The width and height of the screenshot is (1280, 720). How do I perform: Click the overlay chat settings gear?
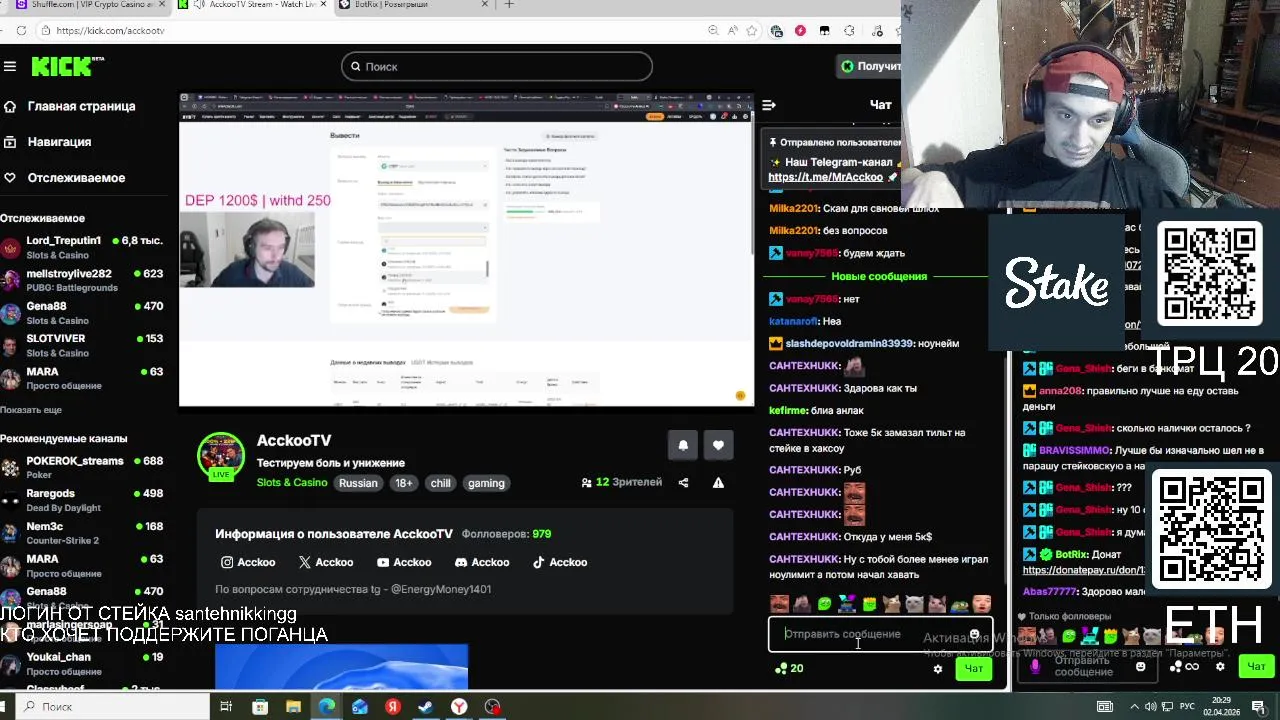click(1220, 666)
